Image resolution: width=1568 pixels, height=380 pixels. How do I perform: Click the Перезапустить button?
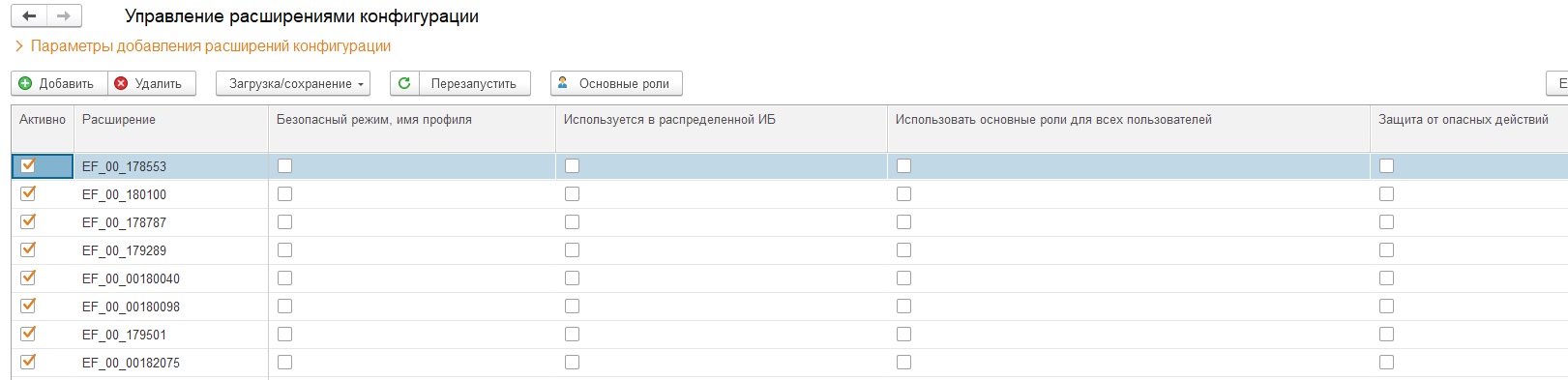coord(460,83)
